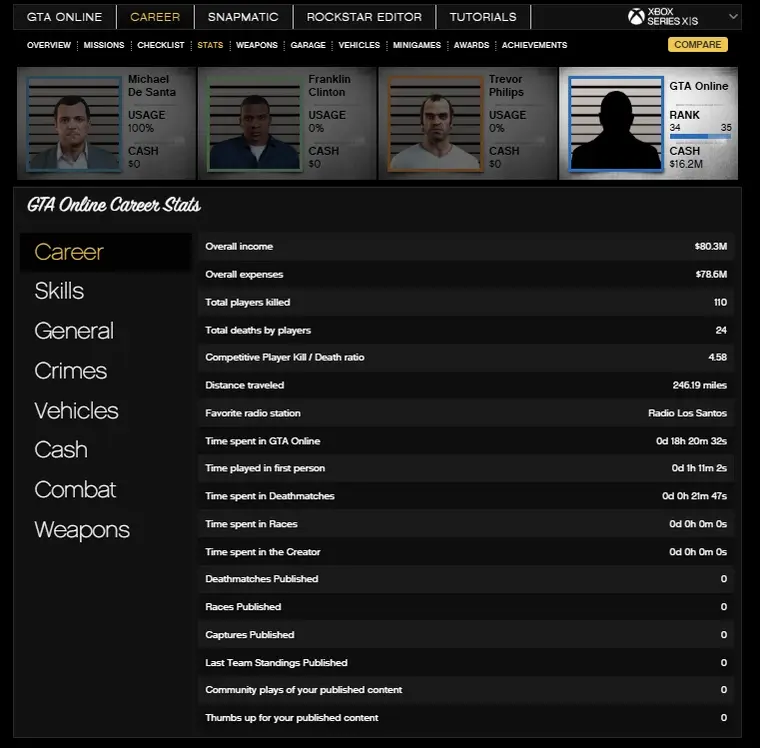
Task: Click the '110' players killed value
Action: pyautogui.click(x=720, y=302)
